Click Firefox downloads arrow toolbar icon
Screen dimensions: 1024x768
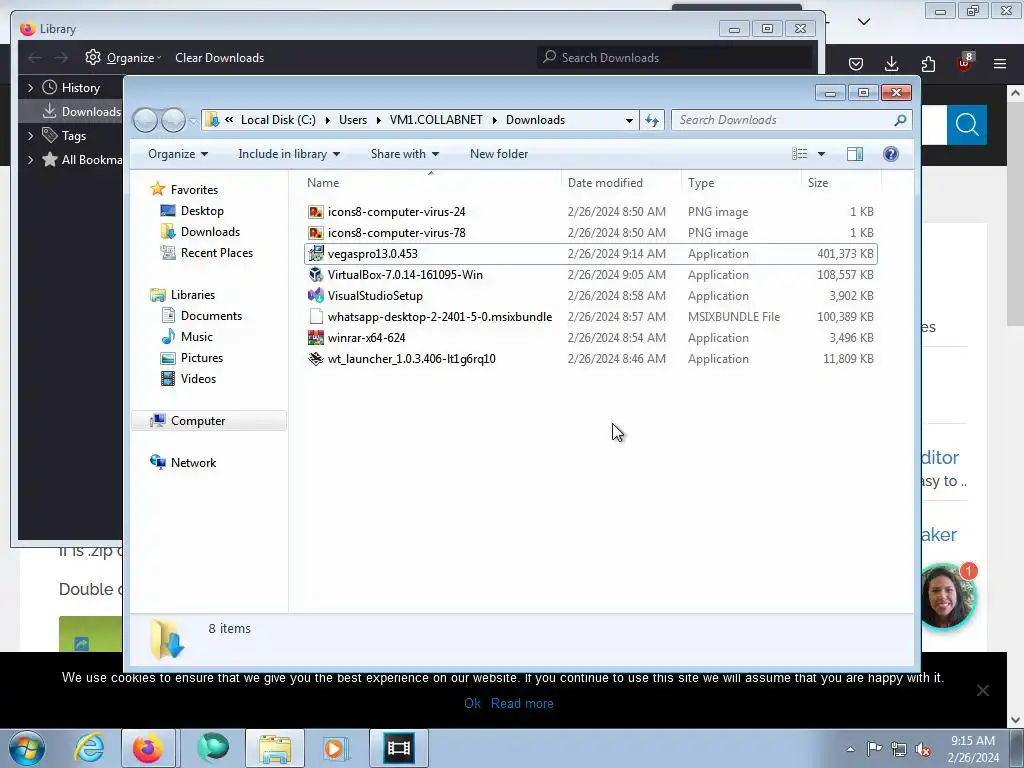(891, 63)
